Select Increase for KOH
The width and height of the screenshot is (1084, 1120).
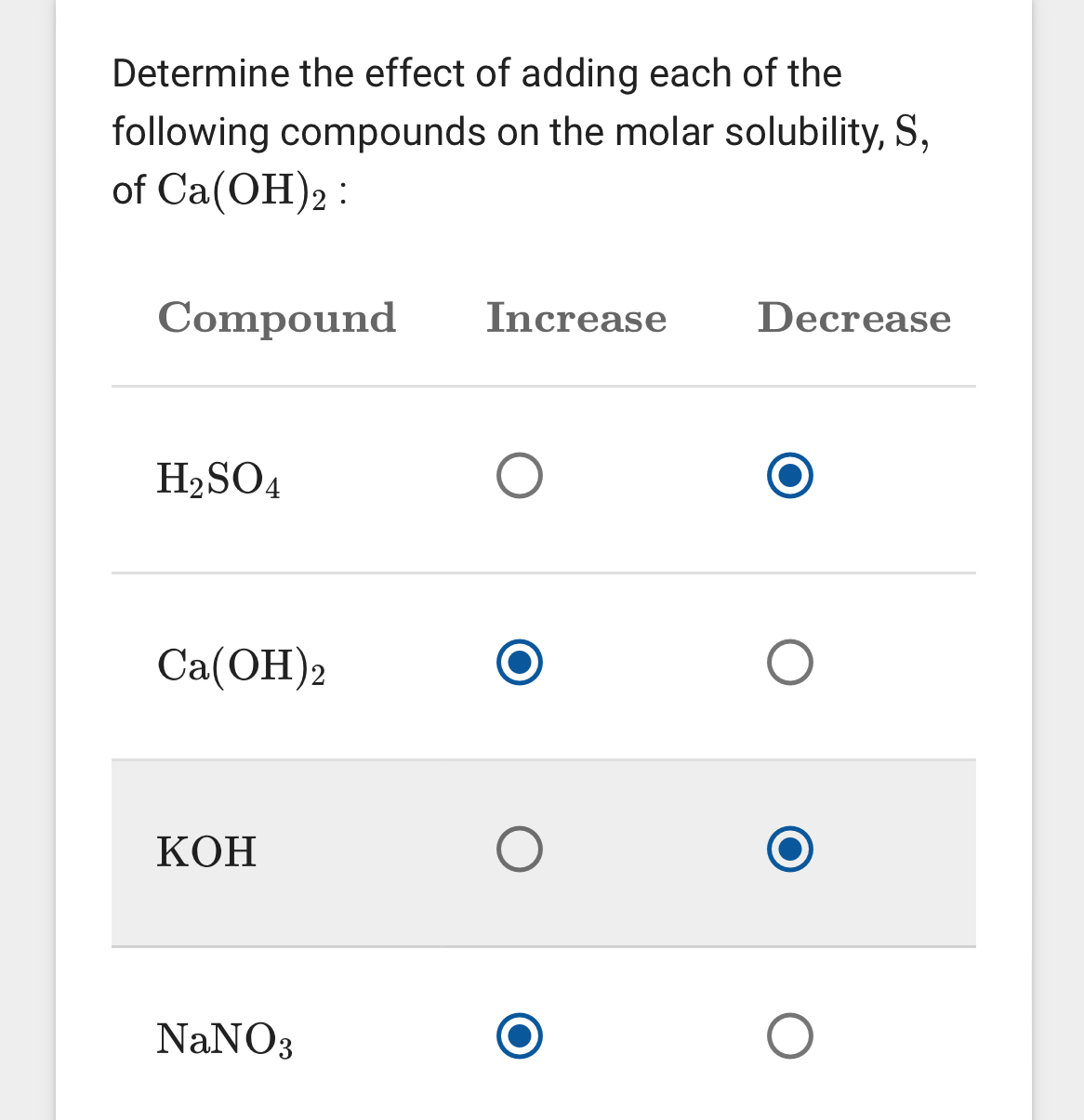click(x=518, y=847)
